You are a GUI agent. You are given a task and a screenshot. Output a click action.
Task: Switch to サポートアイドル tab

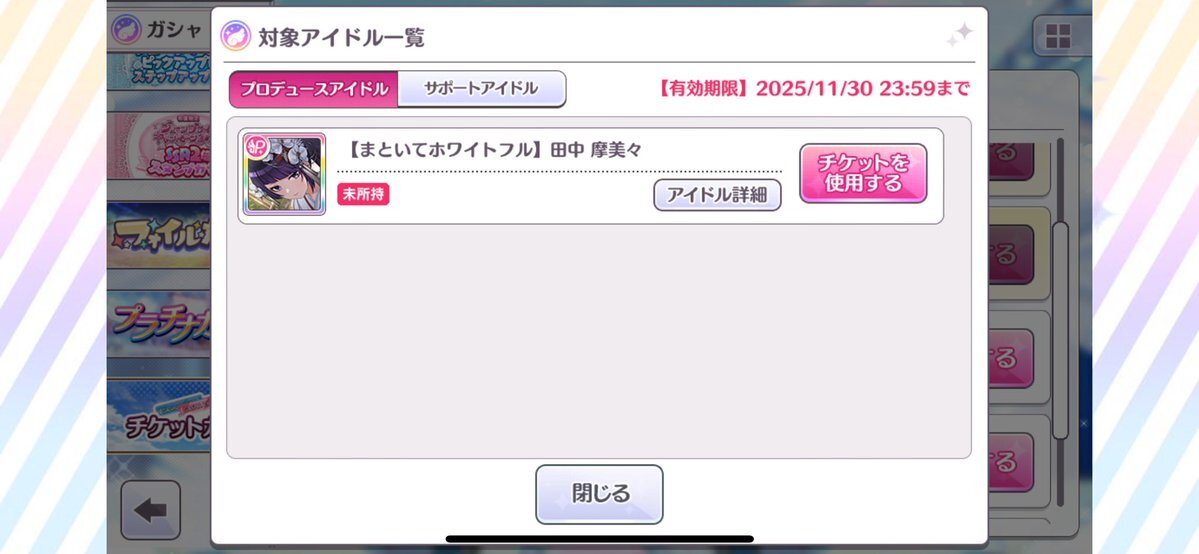coord(482,89)
